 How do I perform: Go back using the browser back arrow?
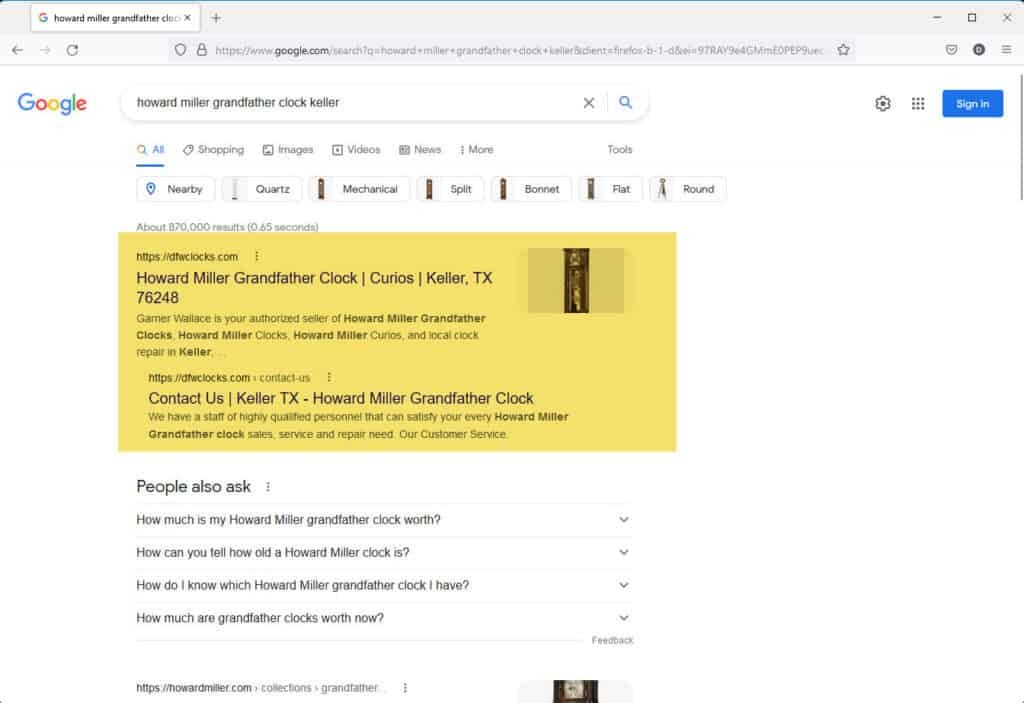[x=18, y=50]
